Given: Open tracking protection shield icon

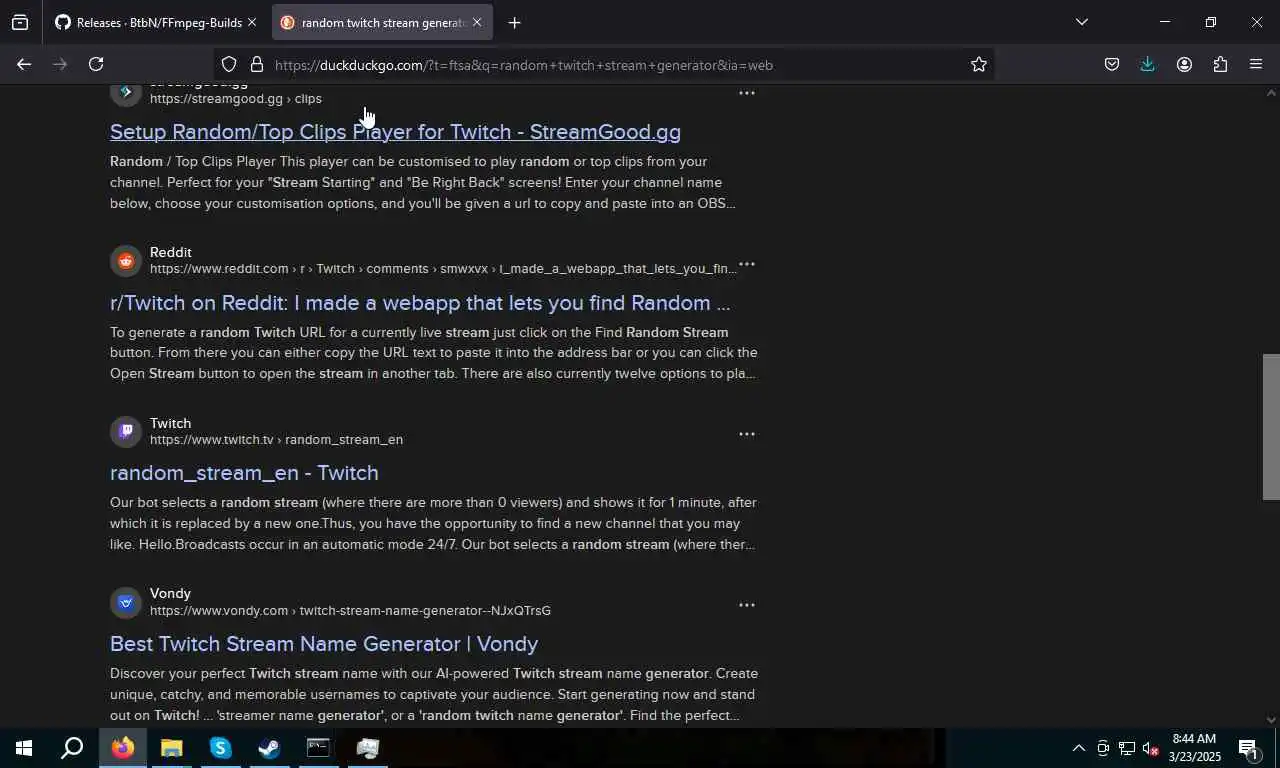Looking at the screenshot, I should tap(229, 65).
